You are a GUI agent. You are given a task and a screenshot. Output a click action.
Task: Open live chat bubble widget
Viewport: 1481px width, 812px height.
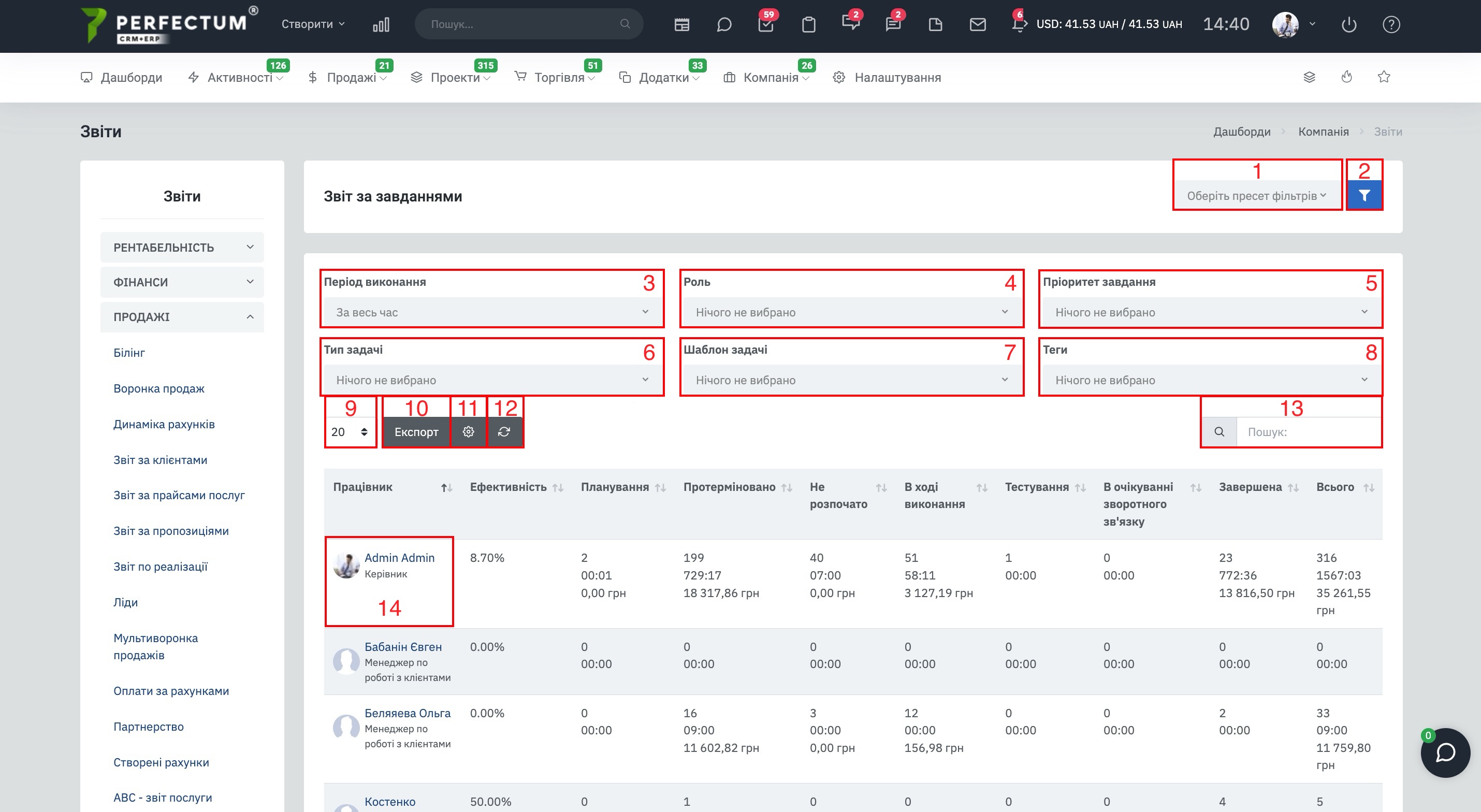click(x=1445, y=752)
